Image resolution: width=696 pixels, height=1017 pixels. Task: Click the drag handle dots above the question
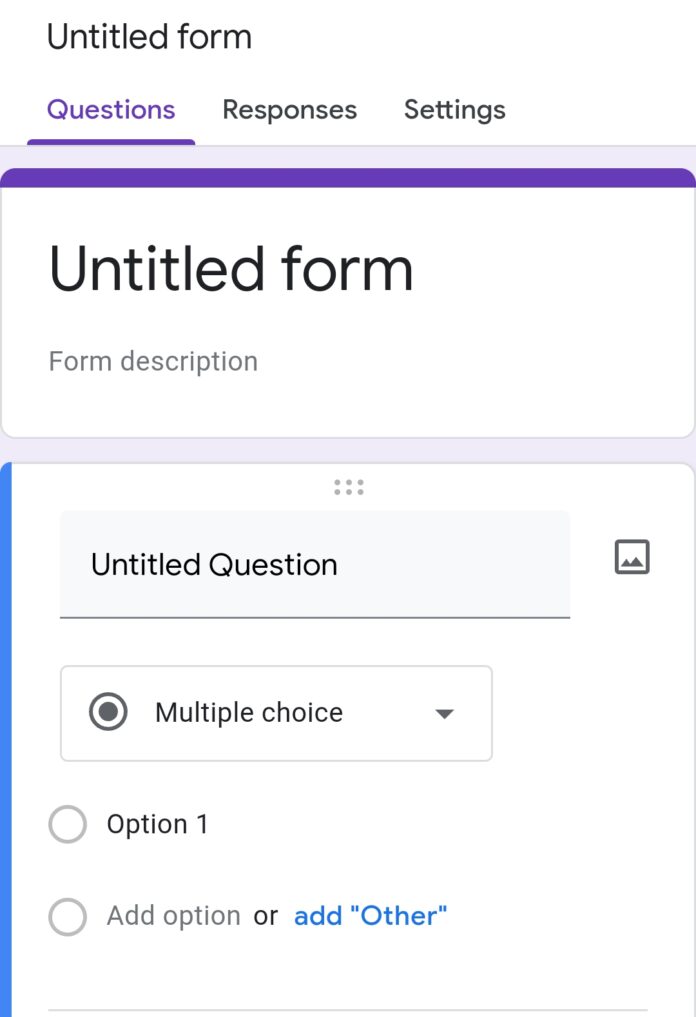(x=348, y=487)
